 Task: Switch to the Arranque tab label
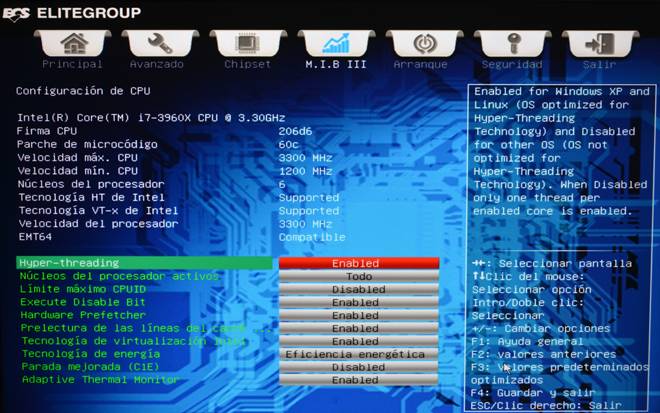(420, 64)
